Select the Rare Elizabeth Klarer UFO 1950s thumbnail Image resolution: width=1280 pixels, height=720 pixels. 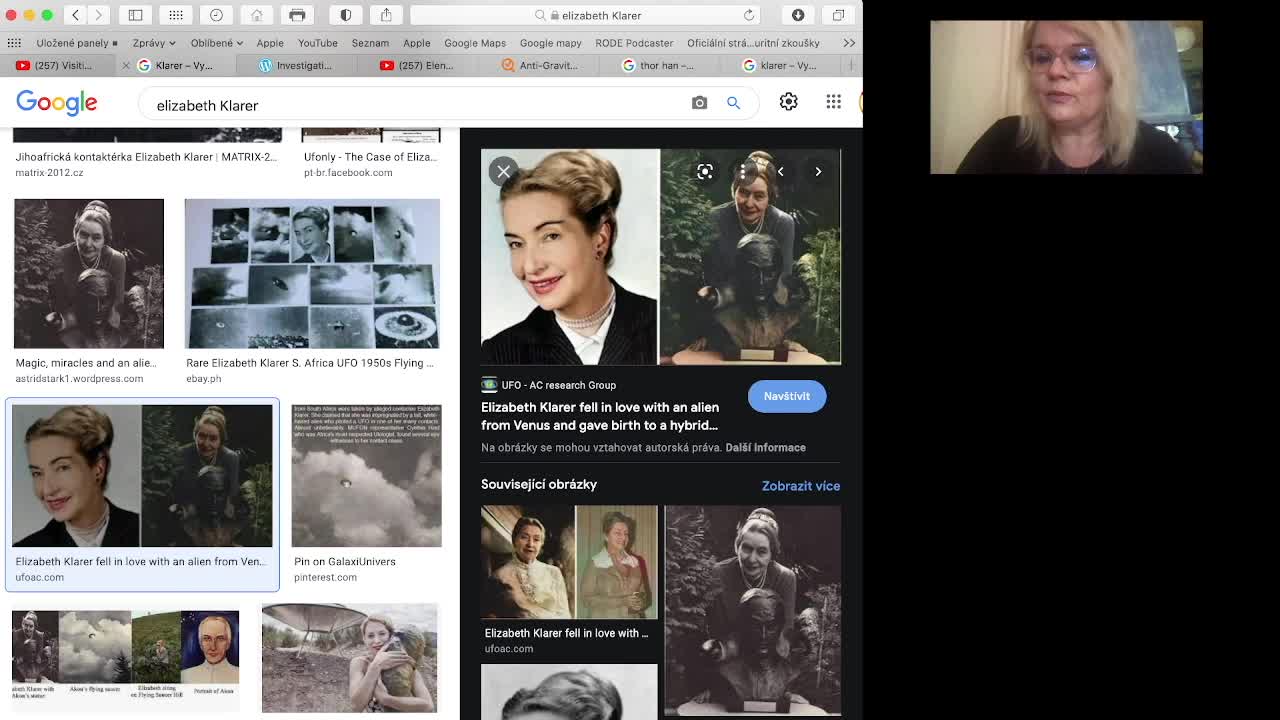[312, 273]
